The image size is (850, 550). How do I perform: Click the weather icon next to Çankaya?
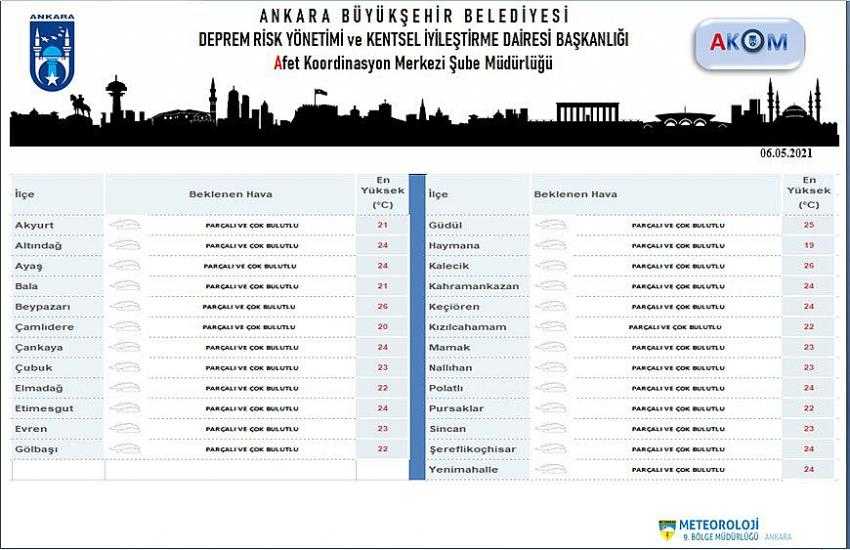coord(125,347)
